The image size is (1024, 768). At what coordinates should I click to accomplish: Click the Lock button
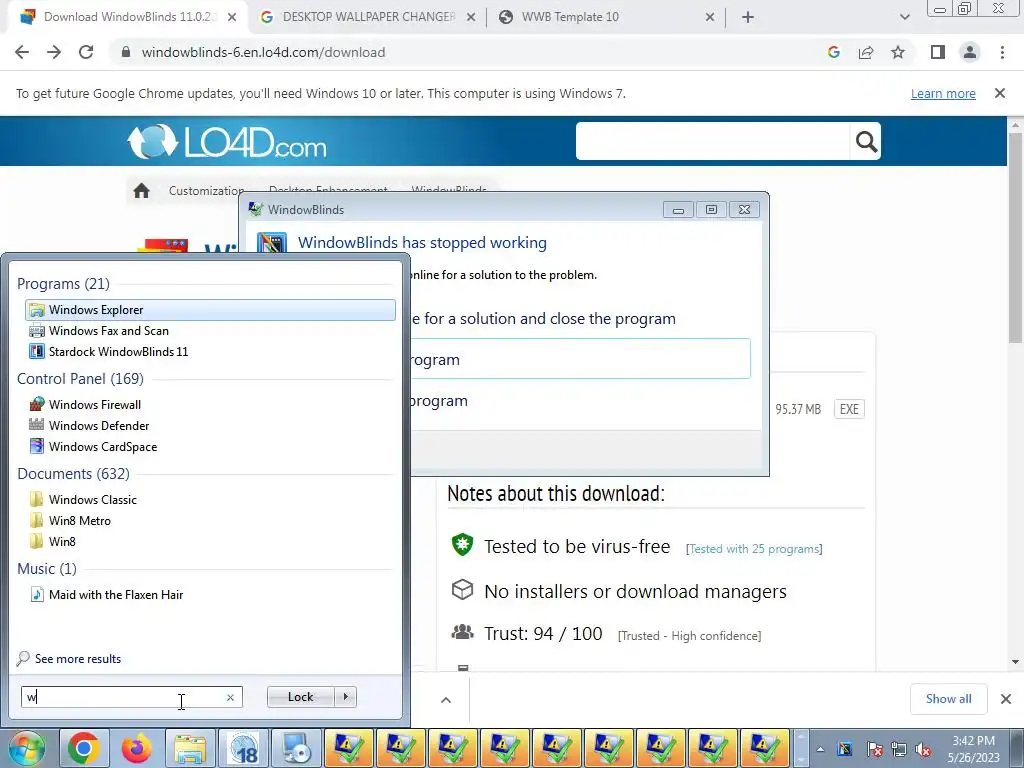[300, 697]
